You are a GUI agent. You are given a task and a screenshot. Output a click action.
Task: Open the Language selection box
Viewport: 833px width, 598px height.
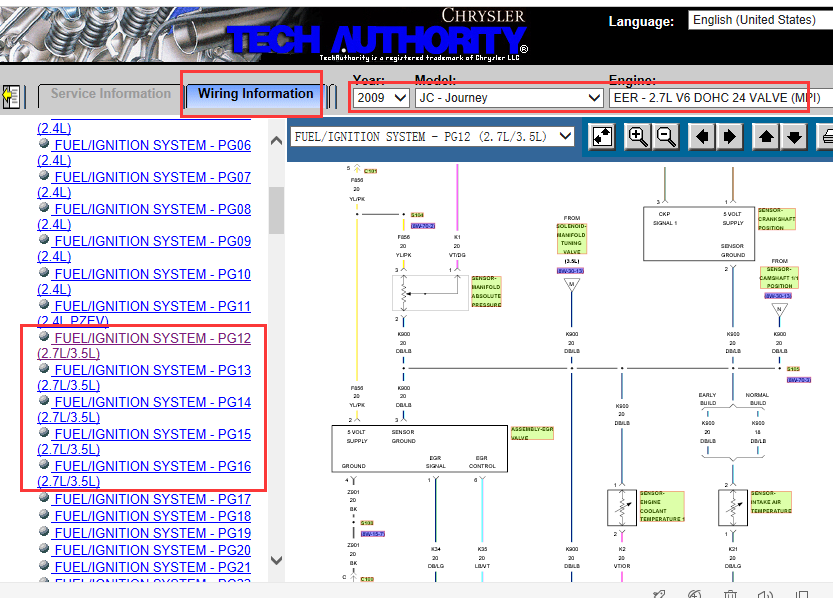[x=760, y=20]
